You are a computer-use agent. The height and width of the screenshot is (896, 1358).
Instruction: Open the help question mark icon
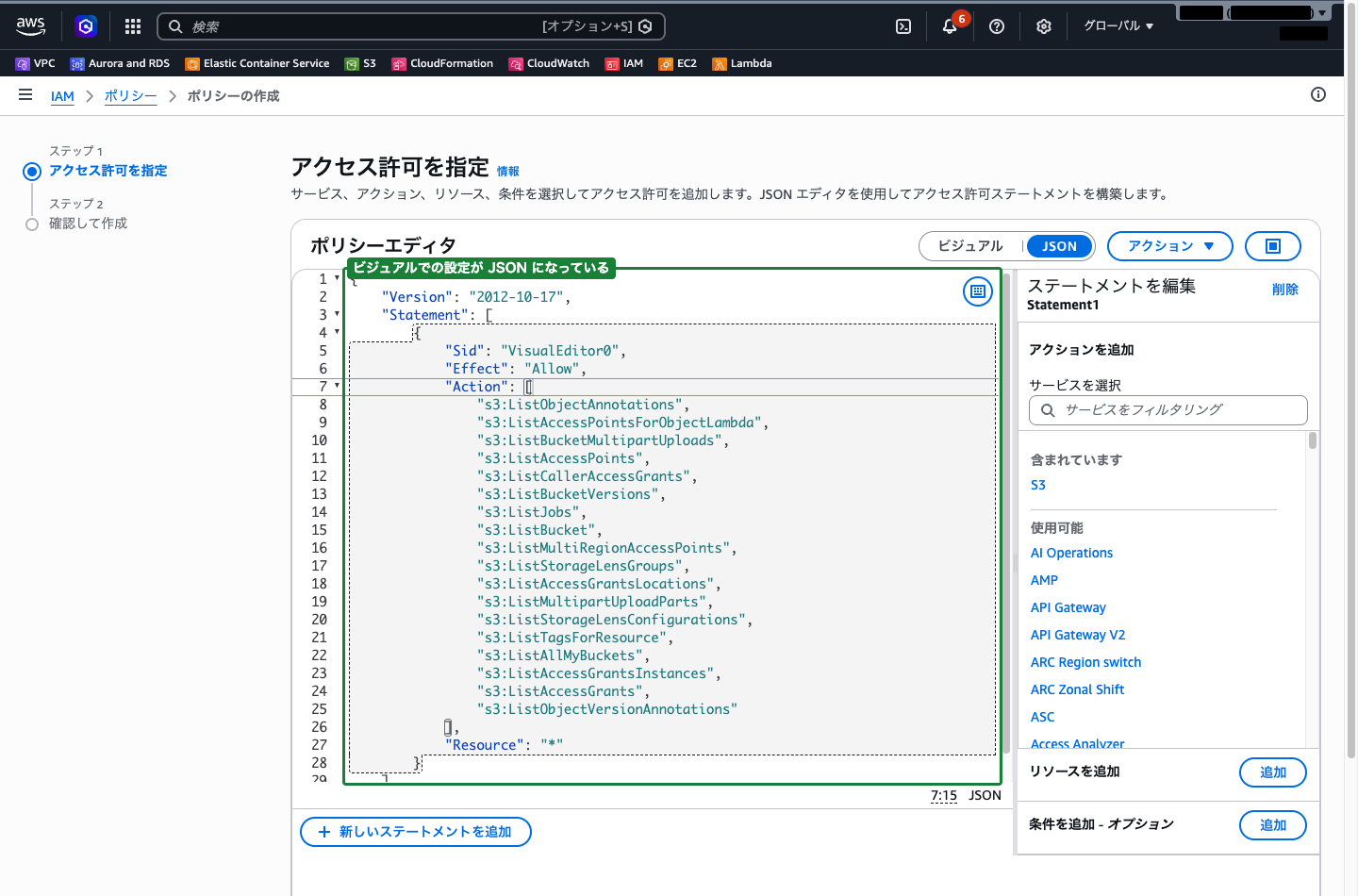tap(997, 26)
